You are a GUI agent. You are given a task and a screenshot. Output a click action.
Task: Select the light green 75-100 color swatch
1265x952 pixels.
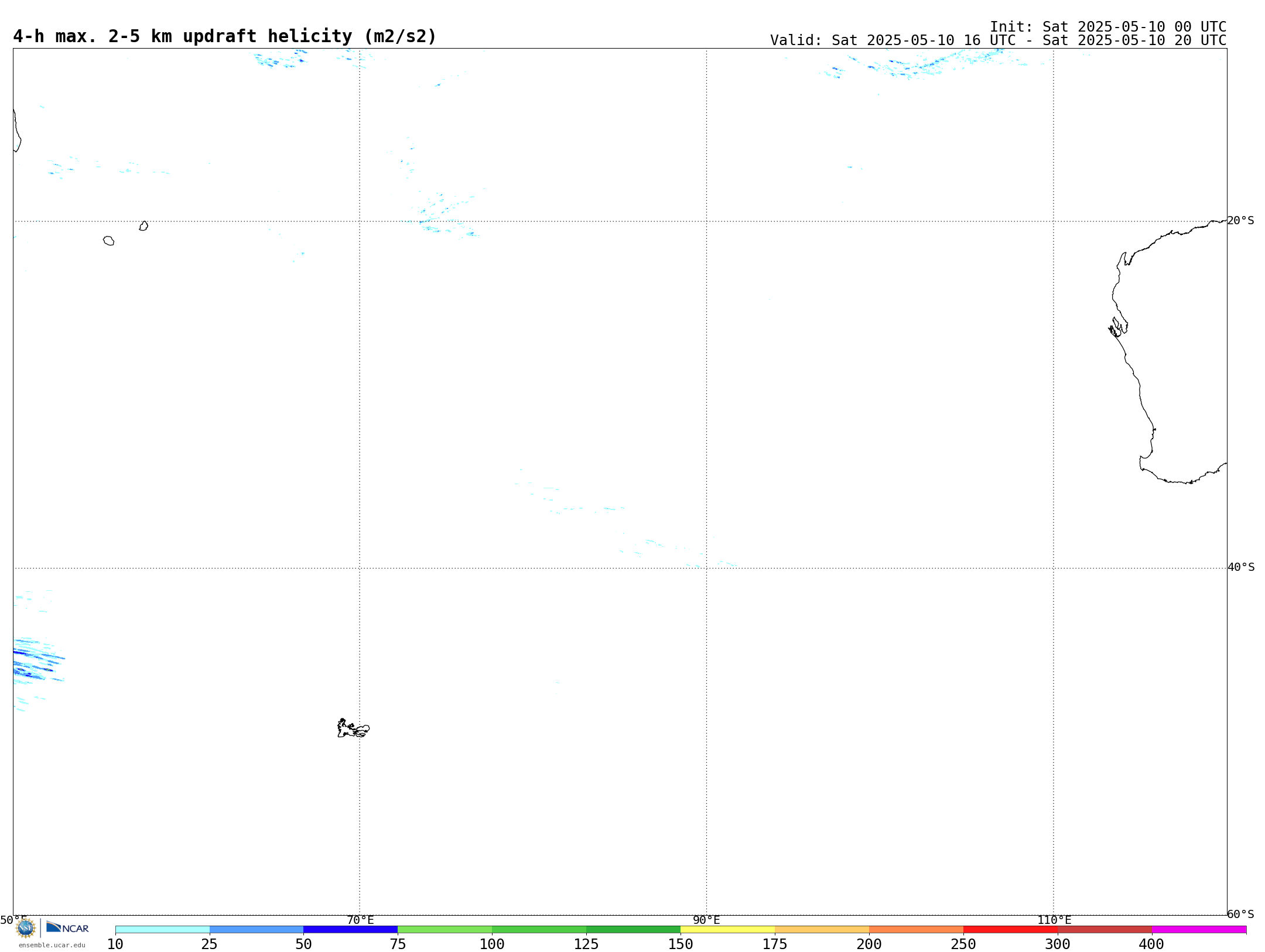tap(445, 930)
